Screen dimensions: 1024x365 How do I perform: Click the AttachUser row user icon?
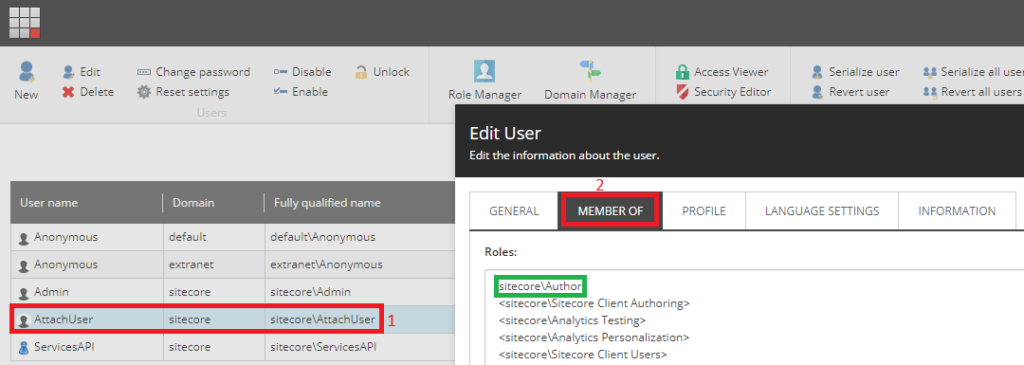(24, 320)
